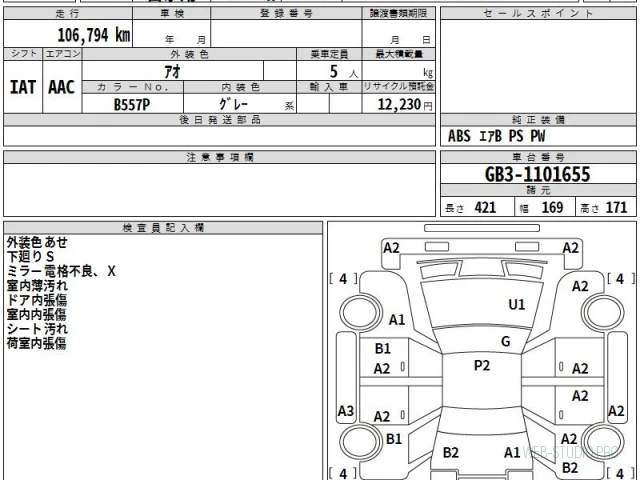Click the U1 mark on the windshield

coord(517,304)
